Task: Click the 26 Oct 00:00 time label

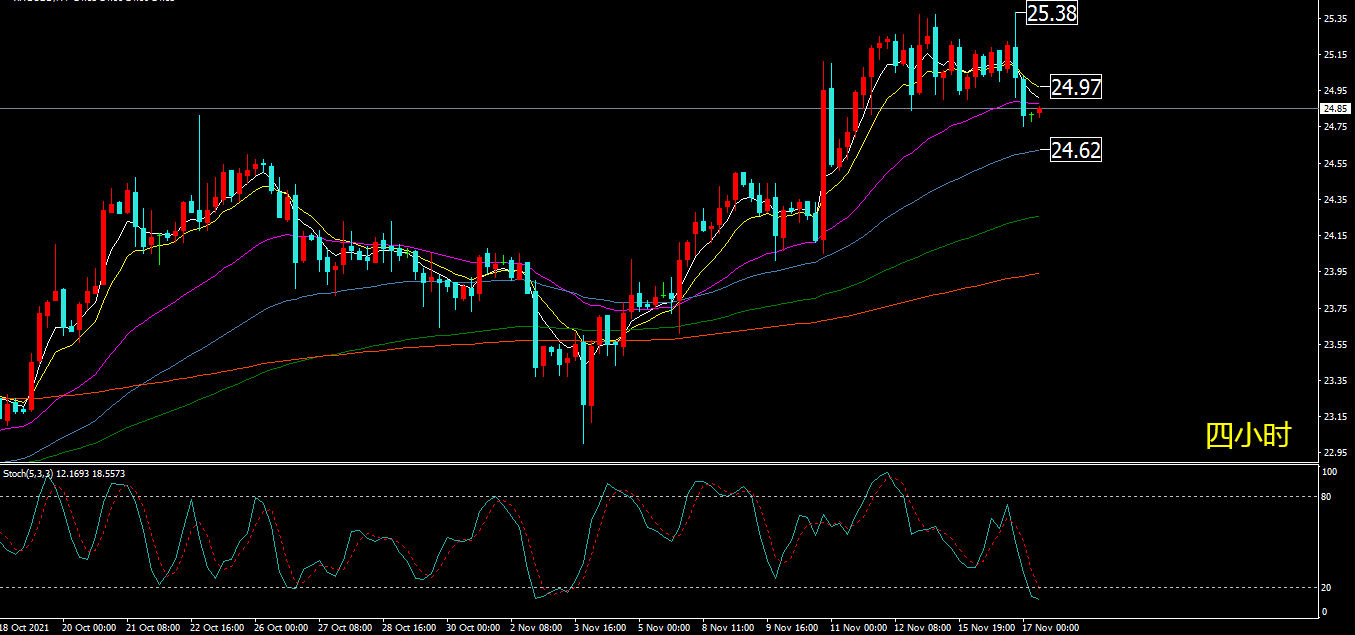Action: 281,627
